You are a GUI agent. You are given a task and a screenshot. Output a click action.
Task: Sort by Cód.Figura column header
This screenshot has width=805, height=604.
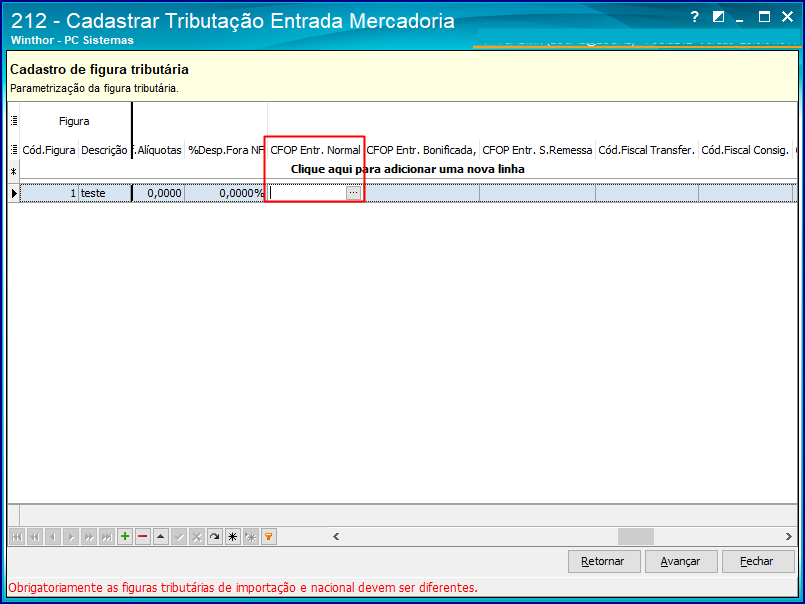pyautogui.click(x=49, y=150)
